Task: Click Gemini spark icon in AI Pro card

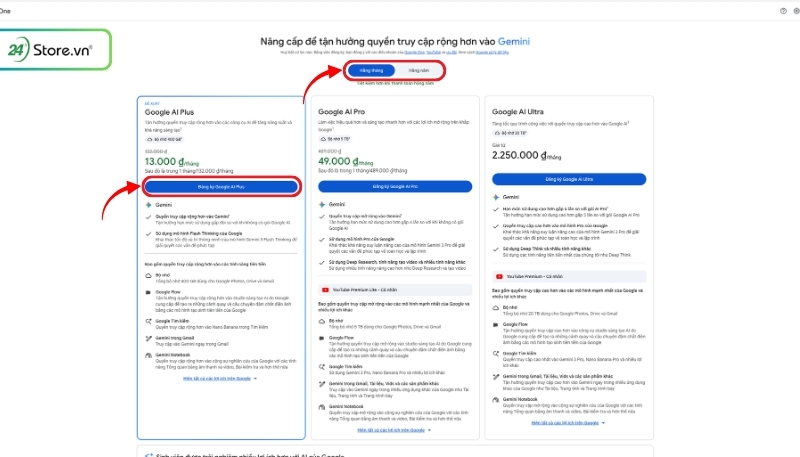Action: click(322, 204)
